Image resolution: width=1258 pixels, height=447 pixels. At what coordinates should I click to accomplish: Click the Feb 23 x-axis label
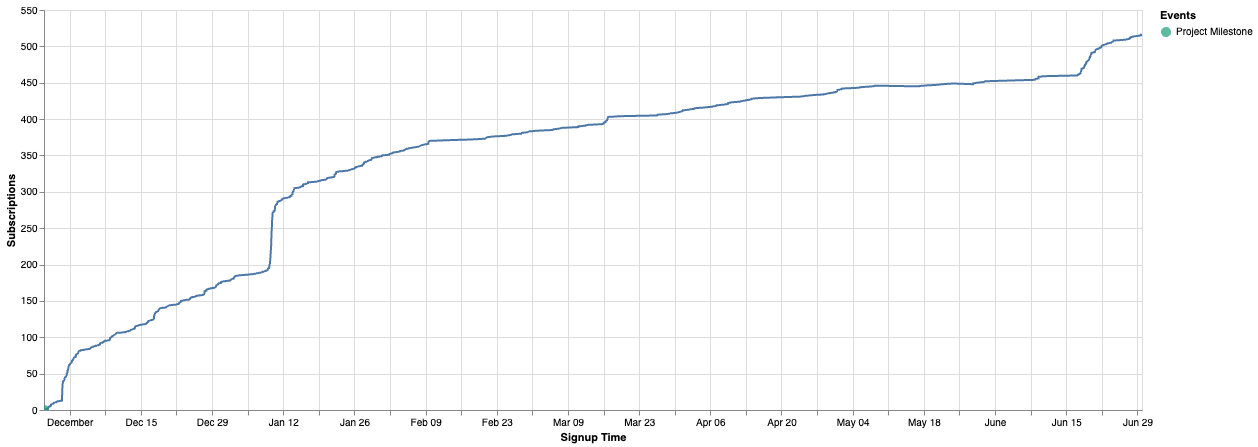497,423
